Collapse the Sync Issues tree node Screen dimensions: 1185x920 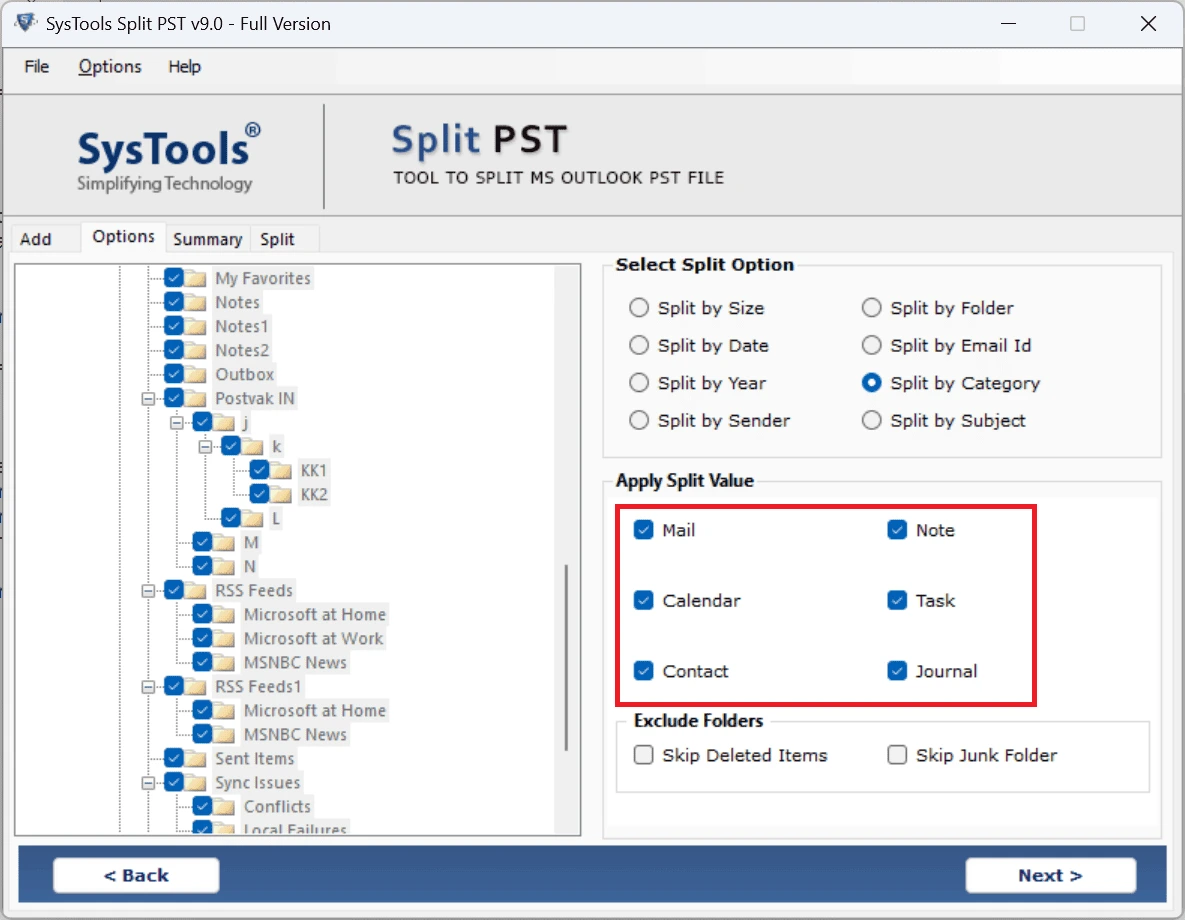tap(148, 782)
